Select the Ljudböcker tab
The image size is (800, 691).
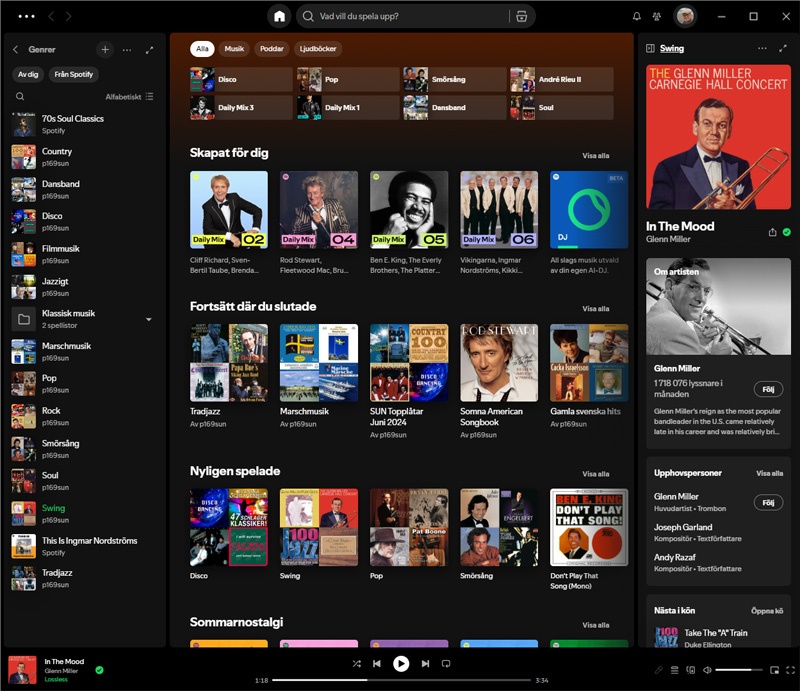point(318,49)
